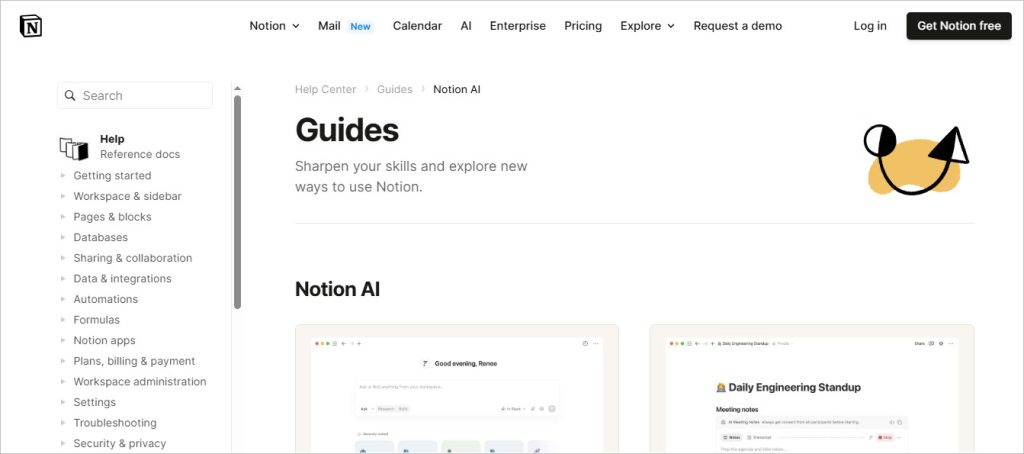Expand the Pages & blocks arrow
The height and width of the screenshot is (454, 1024).
click(63, 216)
